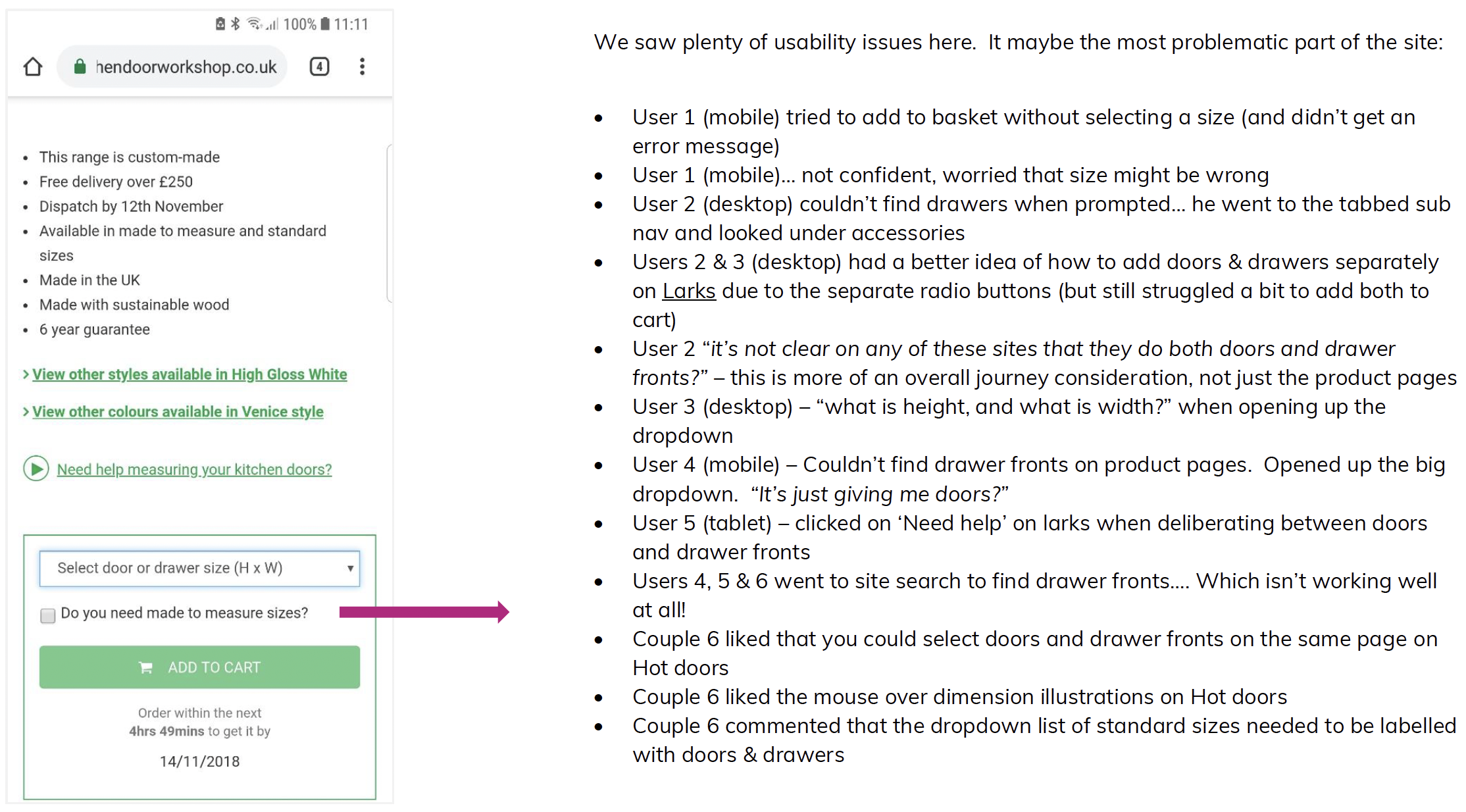
Task: Click the hendoorworkshop.co.uk address bar
Action: (186, 66)
